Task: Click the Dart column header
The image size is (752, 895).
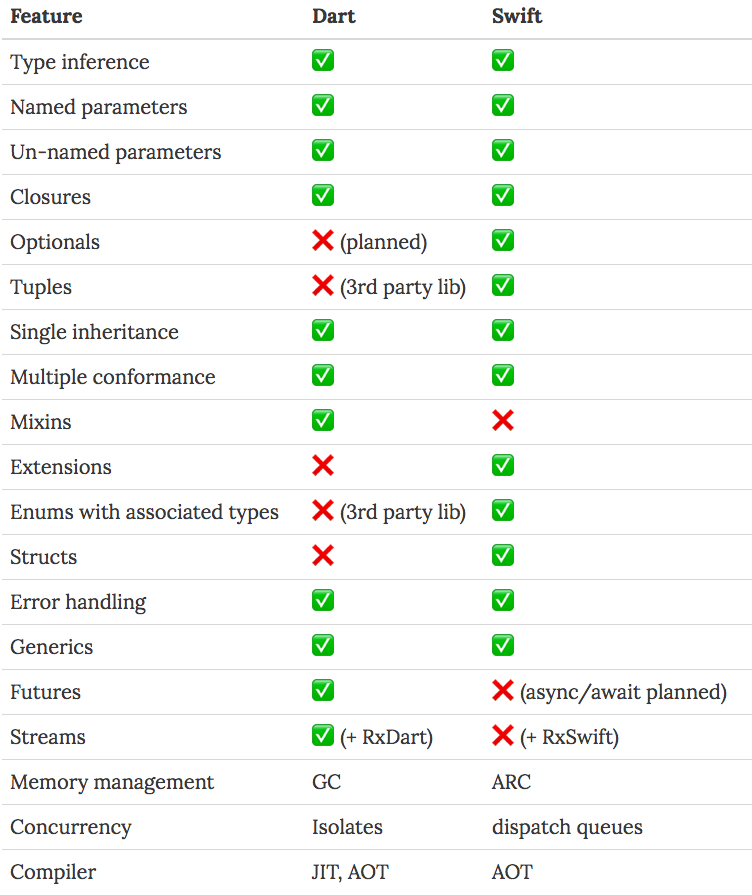Action: pos(333,16)
